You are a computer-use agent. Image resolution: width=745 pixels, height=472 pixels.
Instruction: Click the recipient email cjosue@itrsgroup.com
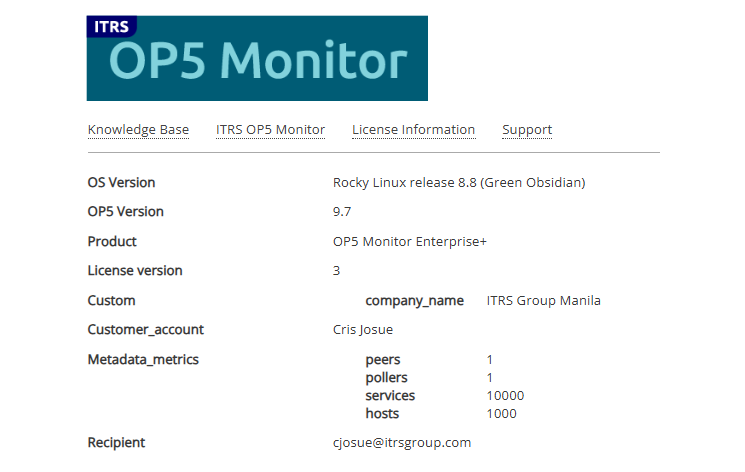[401, 443]
